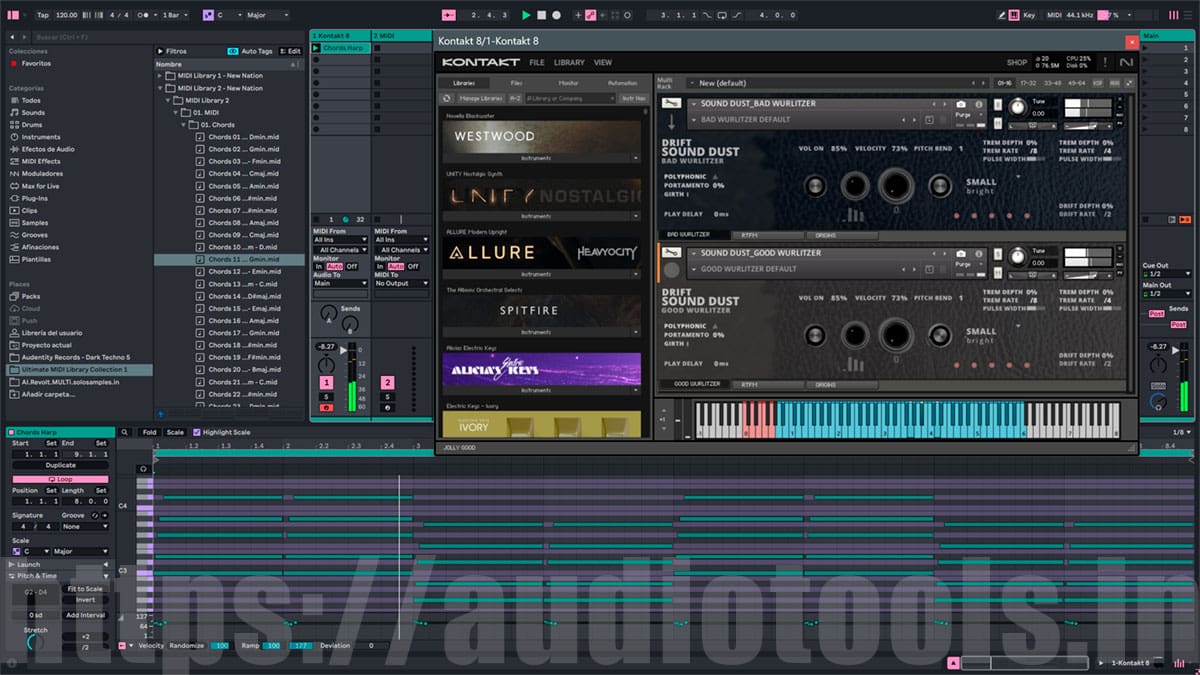Toggle track 1 activator button
The image size is (1200, 675).
(326, 383)
